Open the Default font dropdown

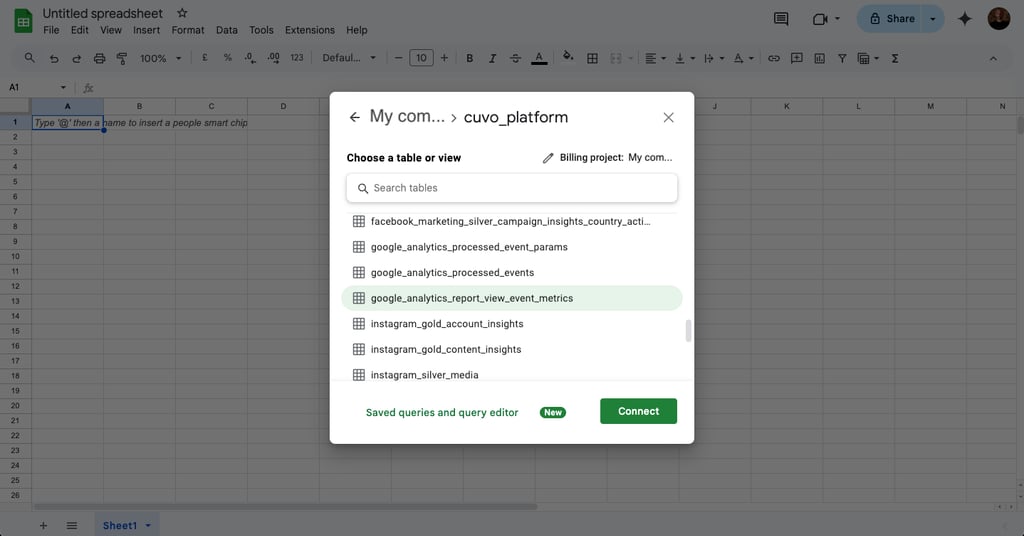(349, 58)
